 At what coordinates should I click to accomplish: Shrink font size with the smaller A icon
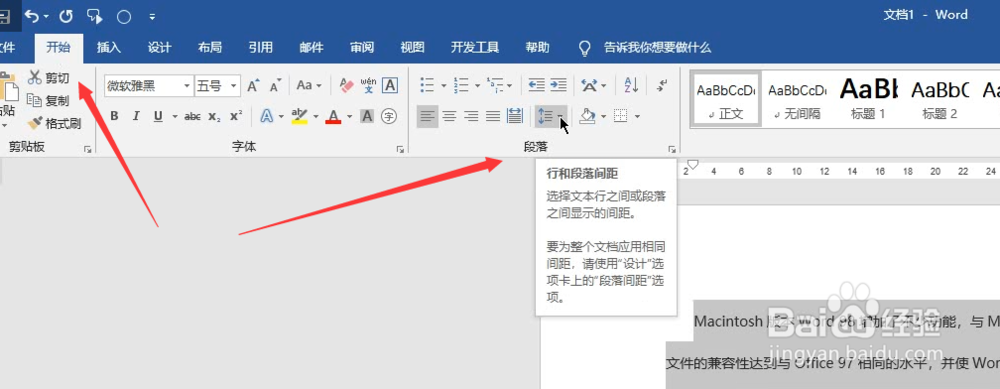(275, 85)
